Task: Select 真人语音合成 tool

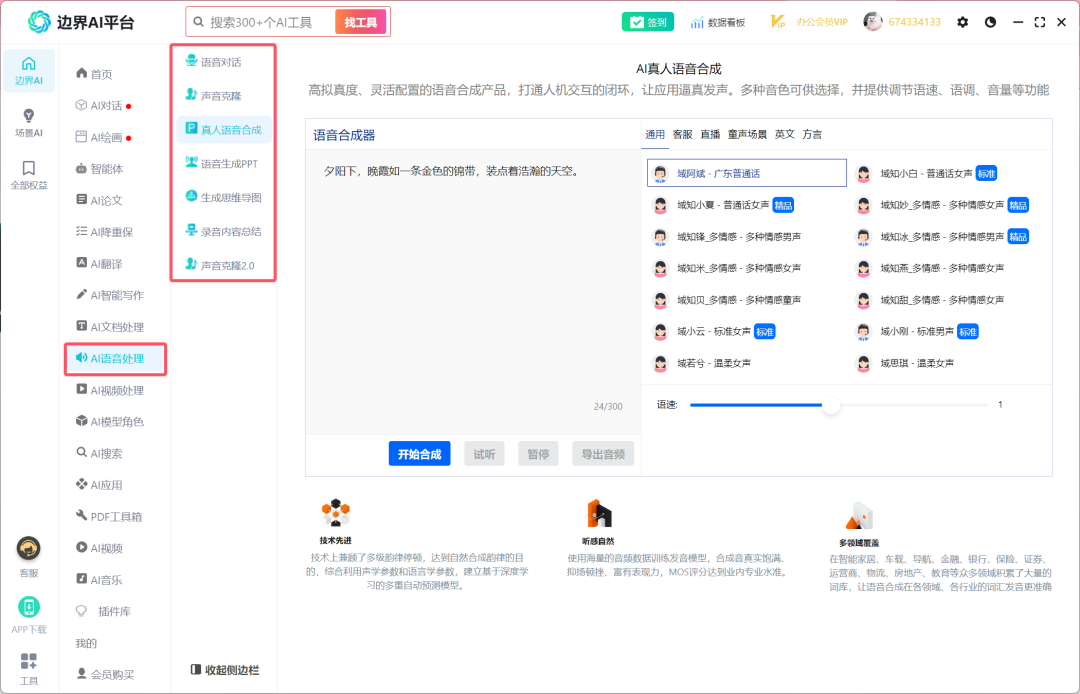Action: 224,129
